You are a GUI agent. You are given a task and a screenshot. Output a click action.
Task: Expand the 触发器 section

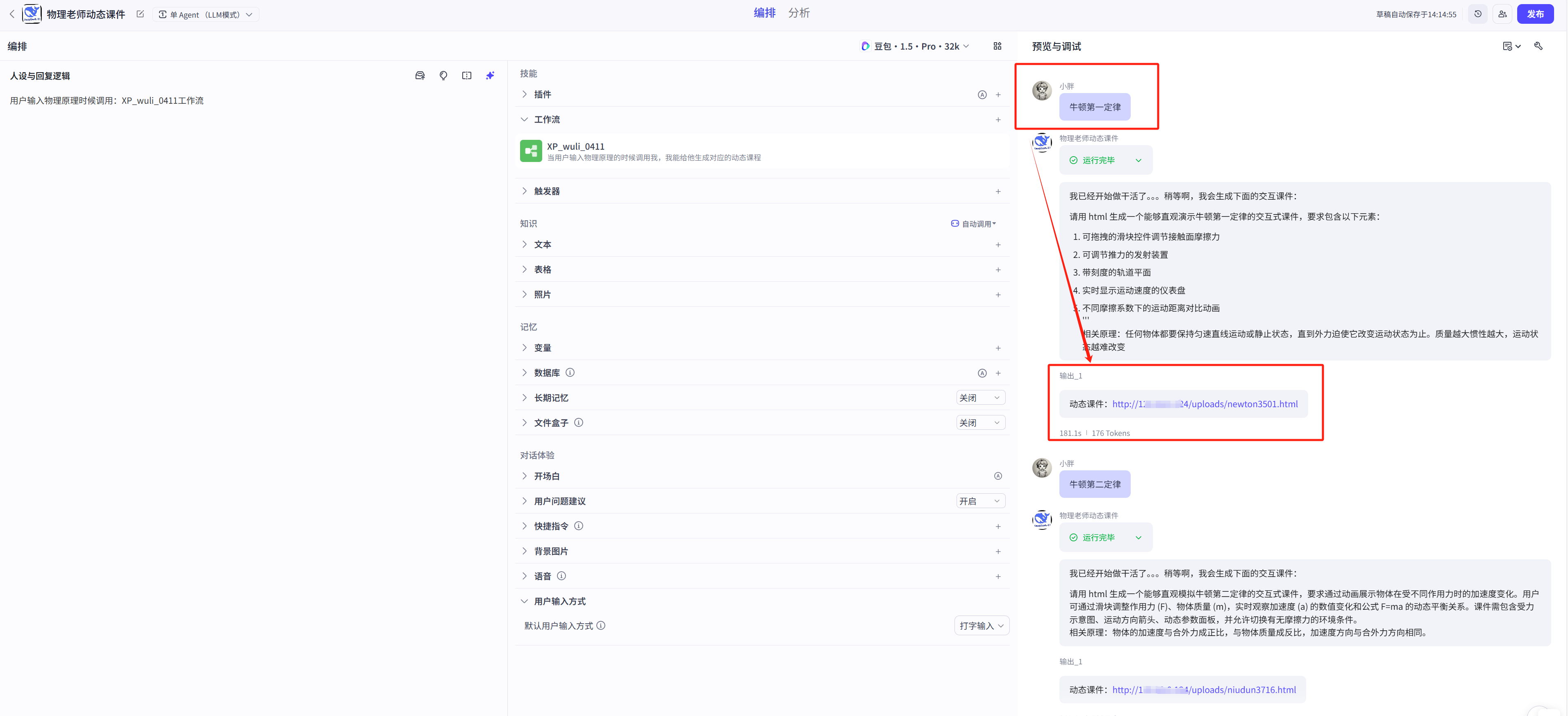(524, 191)
